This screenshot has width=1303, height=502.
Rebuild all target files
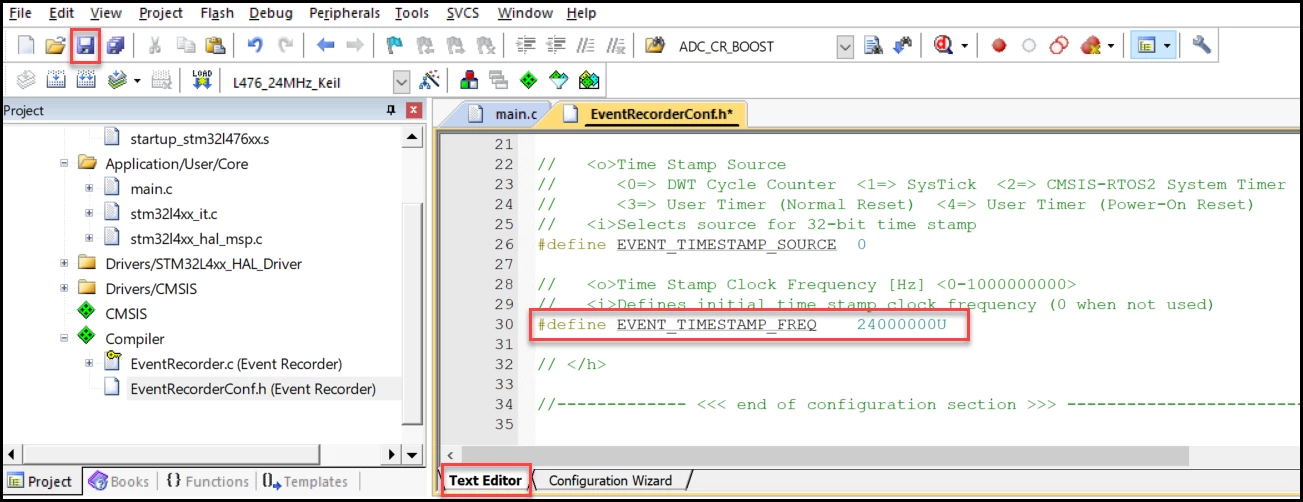pos(86,80)
